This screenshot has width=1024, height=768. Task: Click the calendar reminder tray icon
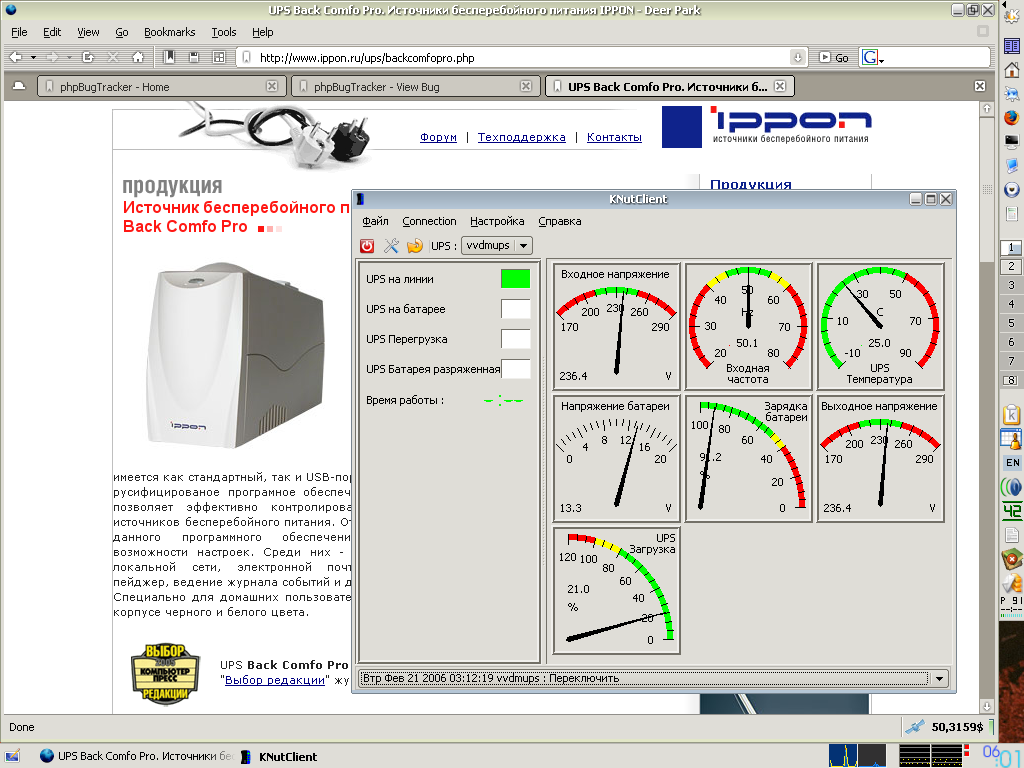(1012, 440)
